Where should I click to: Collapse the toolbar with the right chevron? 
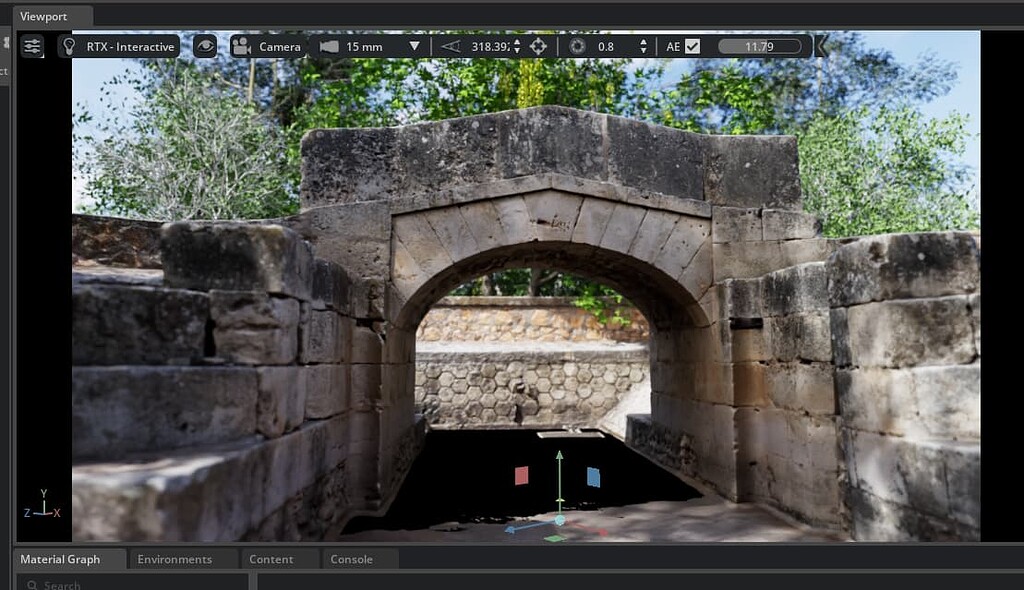point(820,45)
